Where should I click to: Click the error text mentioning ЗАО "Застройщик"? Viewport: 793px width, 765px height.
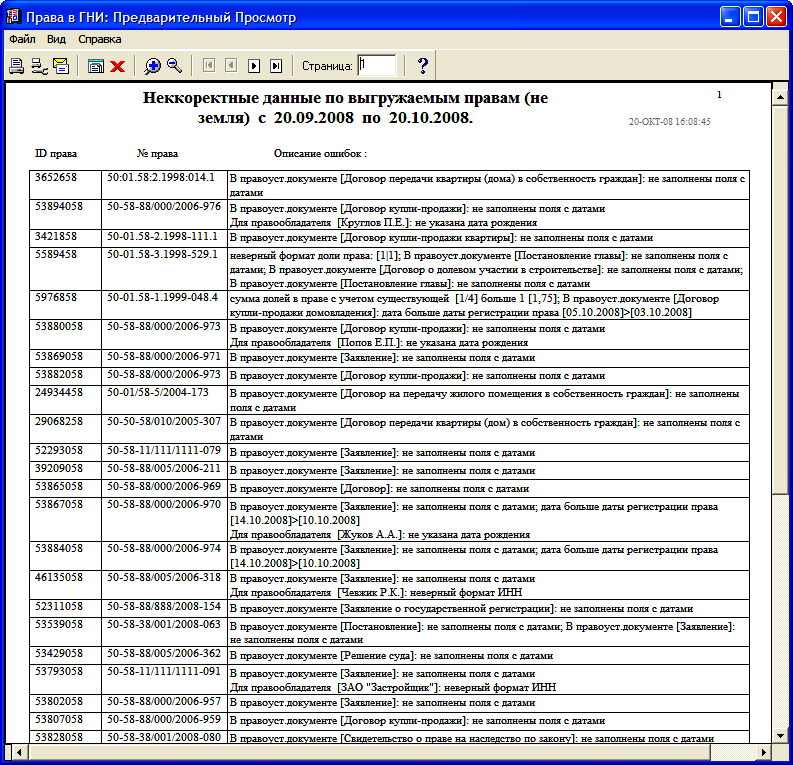click(393, 687)
